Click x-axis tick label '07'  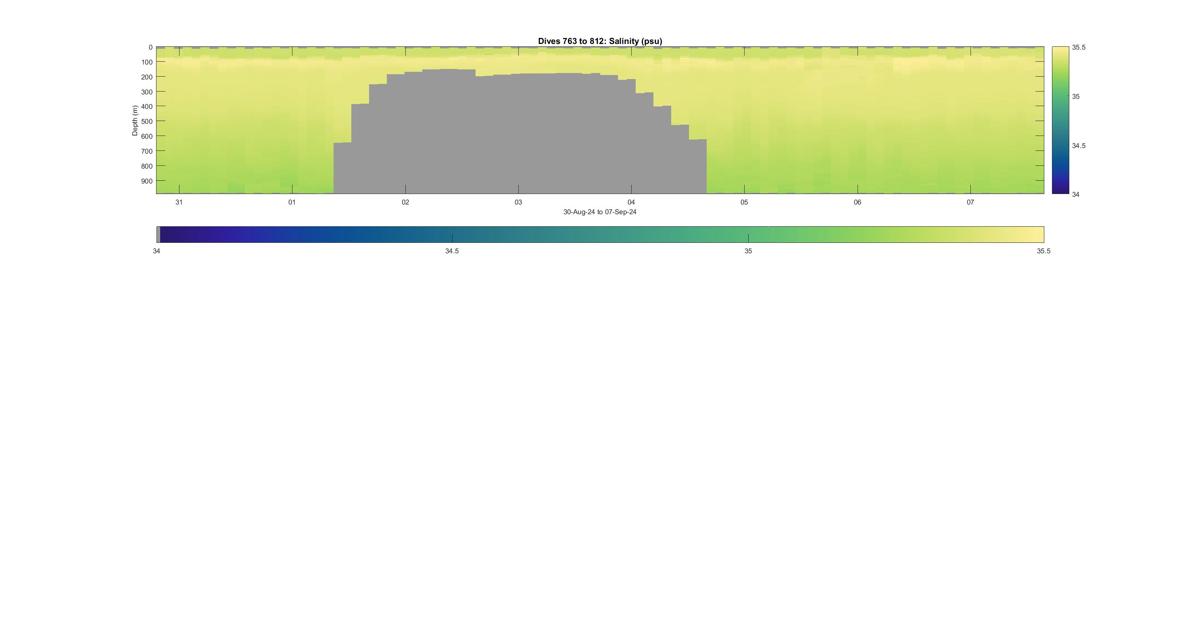[970, 202]
